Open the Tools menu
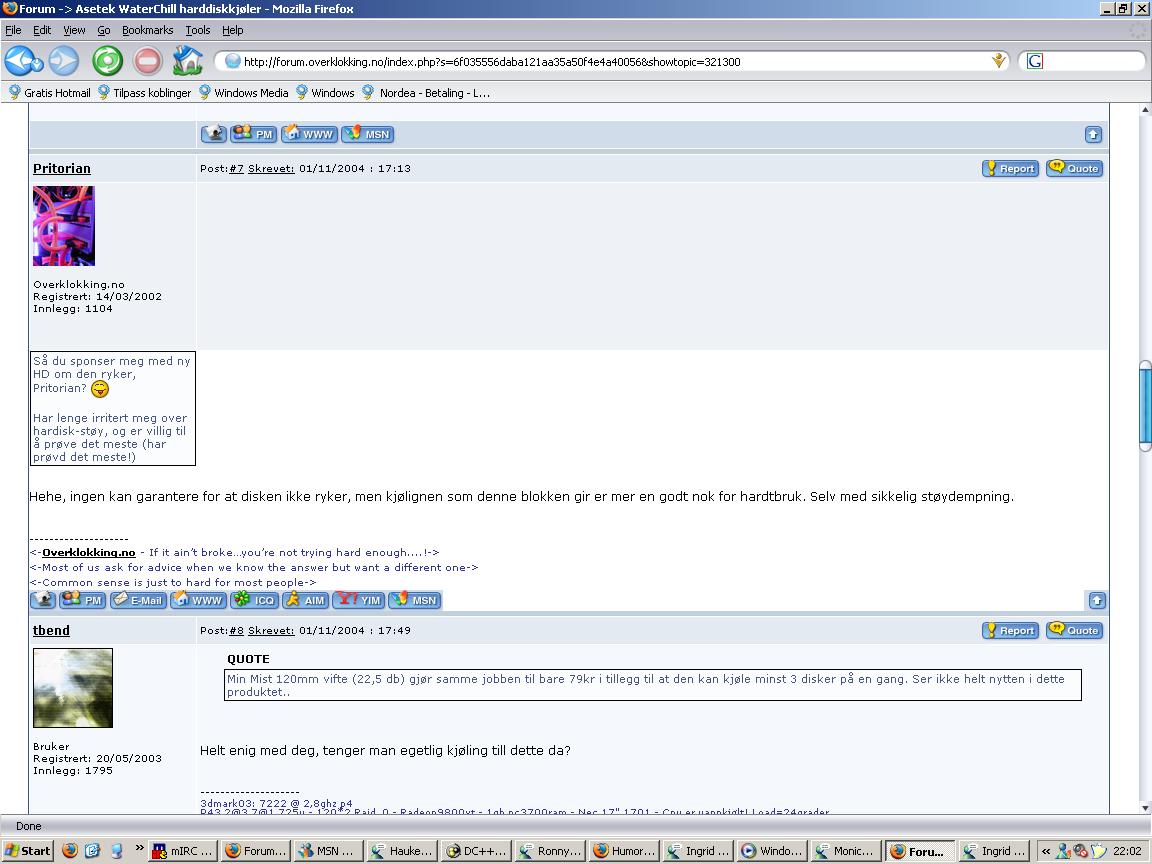Image resolution: width=1152 pixels, height=864 pixels. (x=198, y=30)
